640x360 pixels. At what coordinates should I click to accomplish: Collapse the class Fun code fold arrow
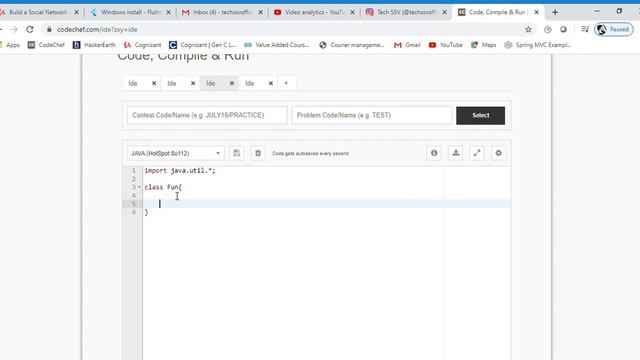[139, 187]
